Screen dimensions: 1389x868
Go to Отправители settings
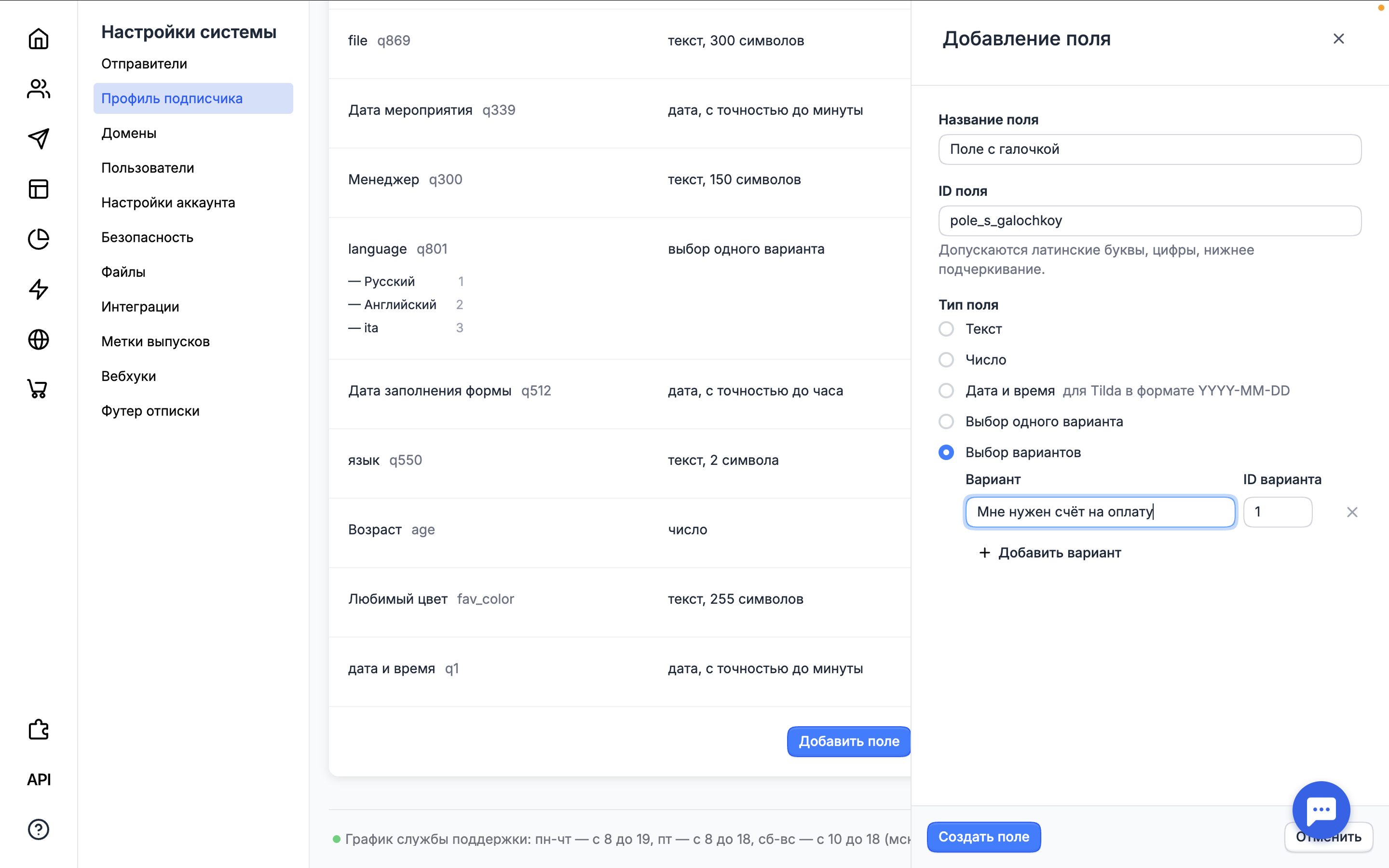[144, 64]
